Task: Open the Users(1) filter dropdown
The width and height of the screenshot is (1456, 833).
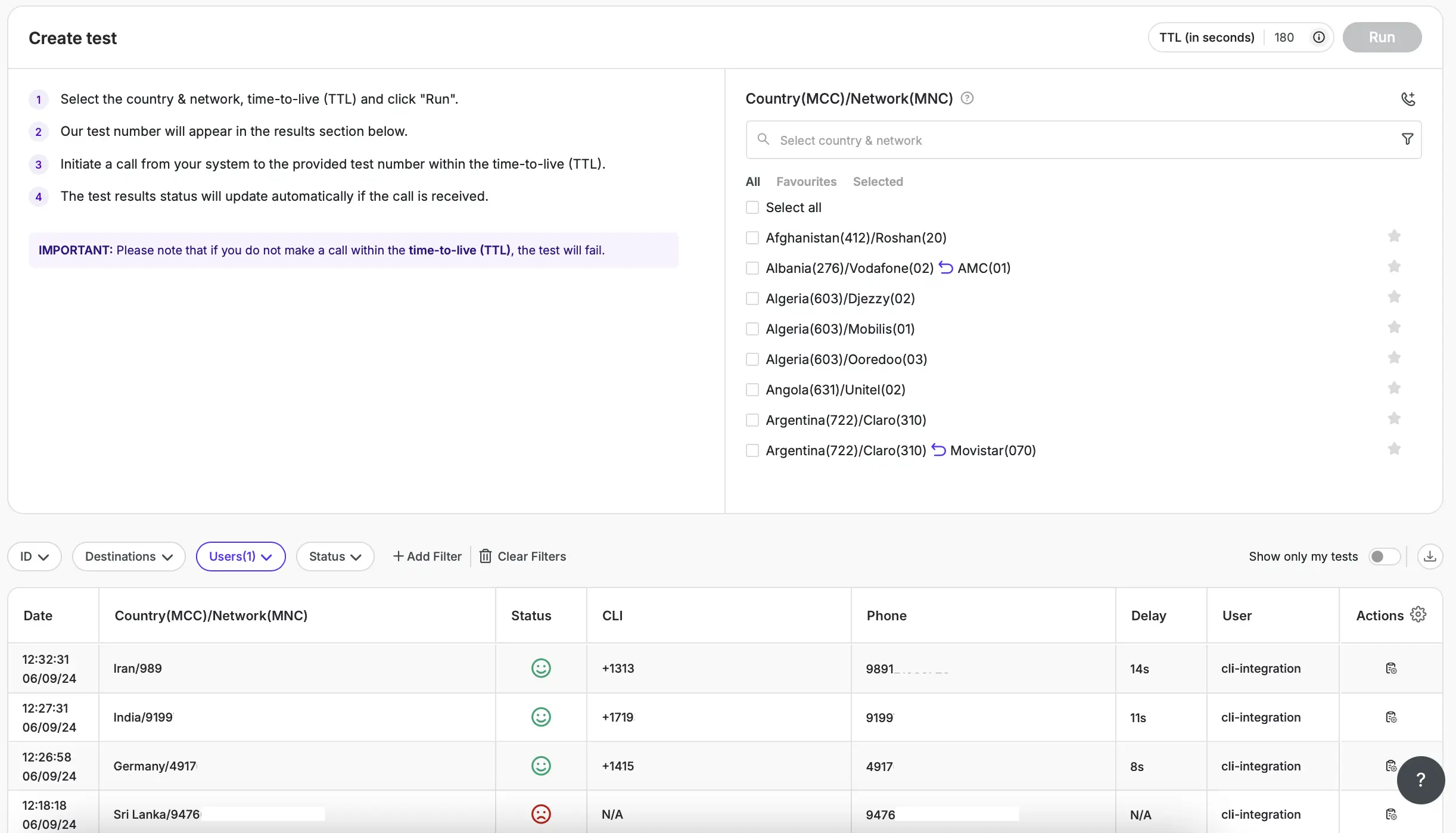Action: click(241, 557)
